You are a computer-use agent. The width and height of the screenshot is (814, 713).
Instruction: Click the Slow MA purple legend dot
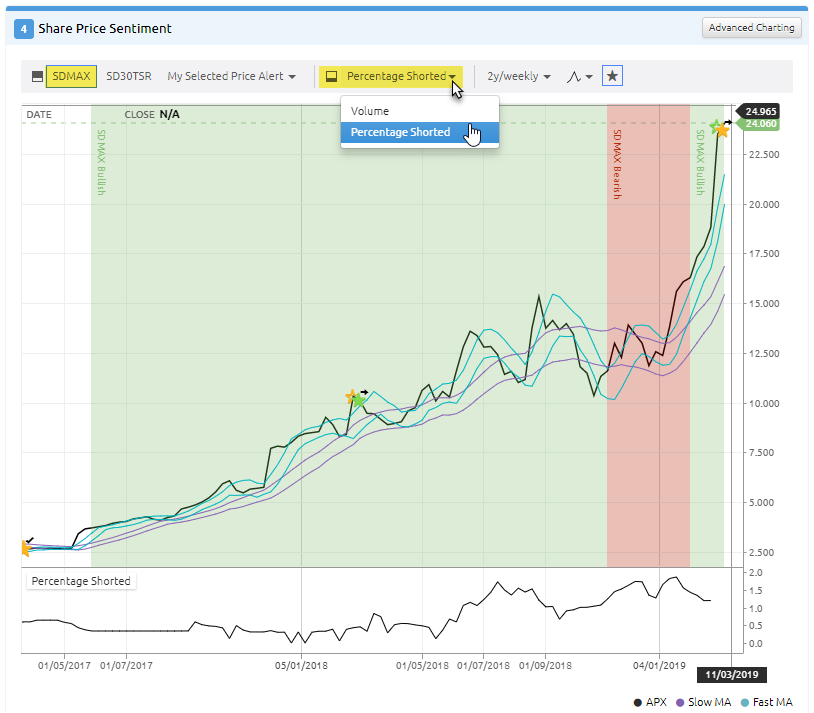(680, 703)
